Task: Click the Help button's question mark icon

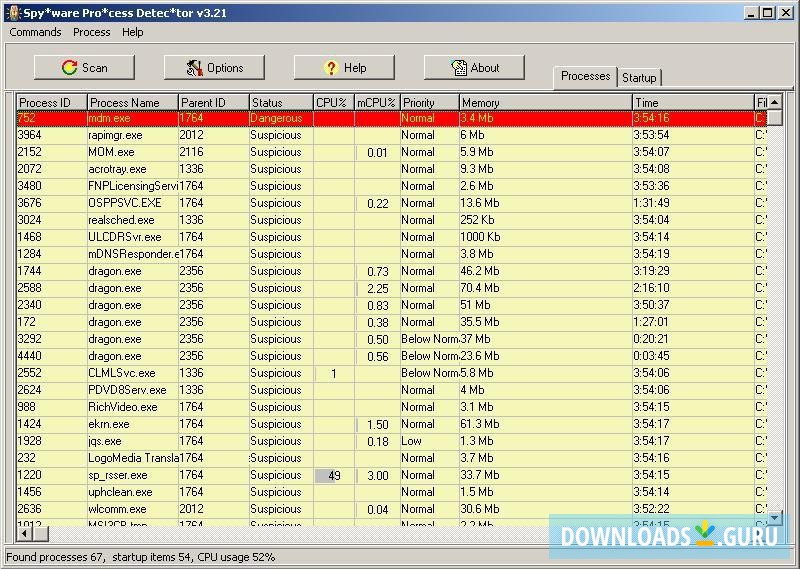Action: tap(331, 67)
